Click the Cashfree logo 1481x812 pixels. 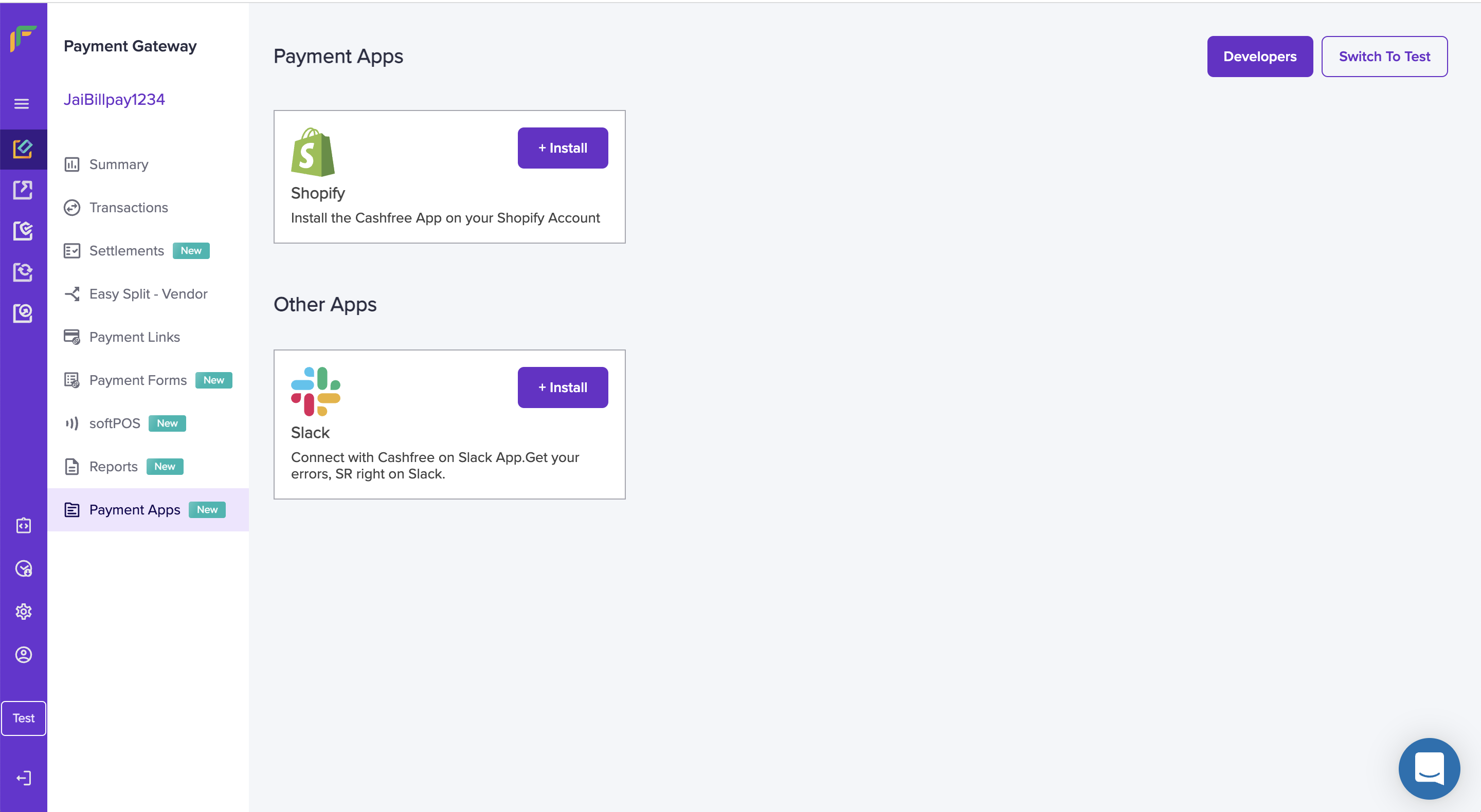(23, 39)
